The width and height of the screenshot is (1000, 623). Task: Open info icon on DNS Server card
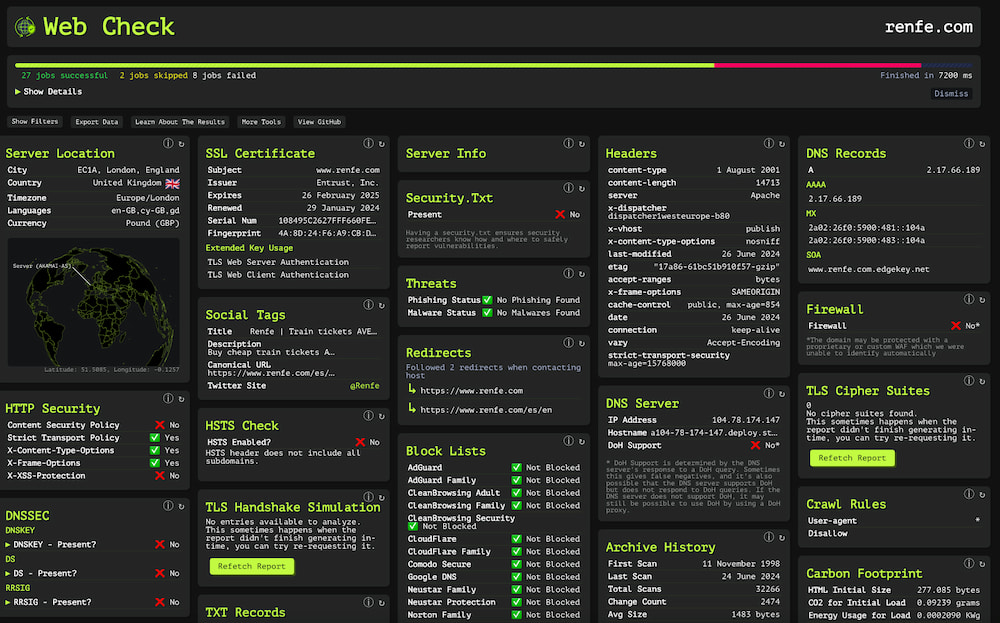pos(768,393)
